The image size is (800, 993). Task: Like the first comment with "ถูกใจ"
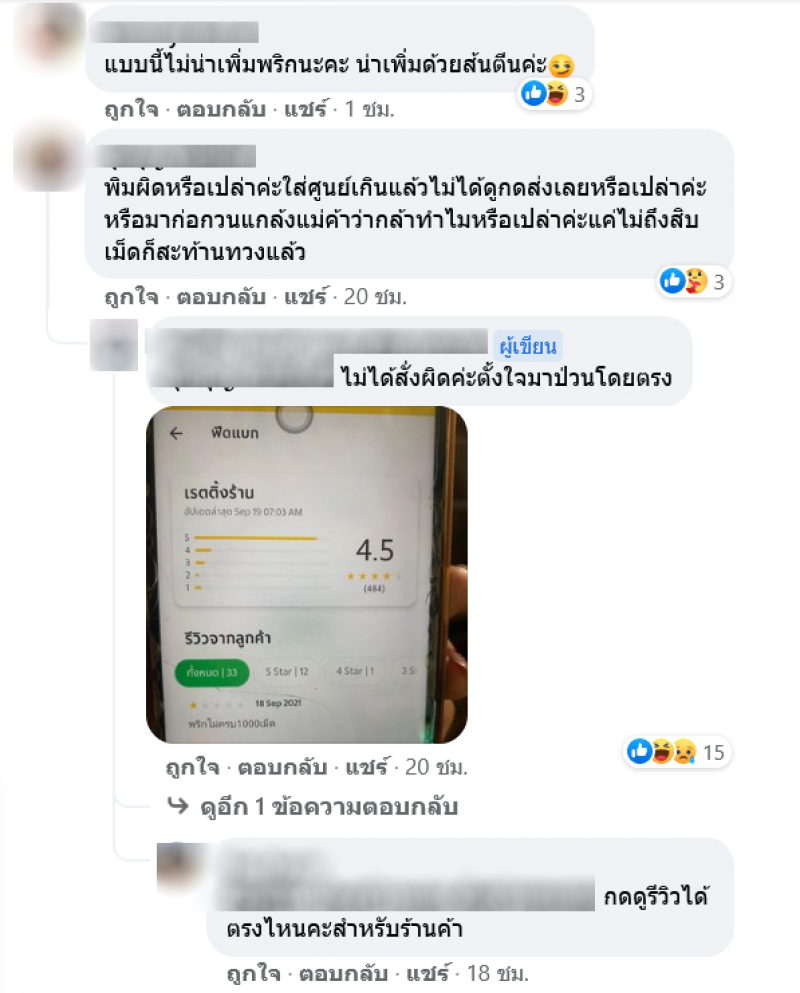131,110
